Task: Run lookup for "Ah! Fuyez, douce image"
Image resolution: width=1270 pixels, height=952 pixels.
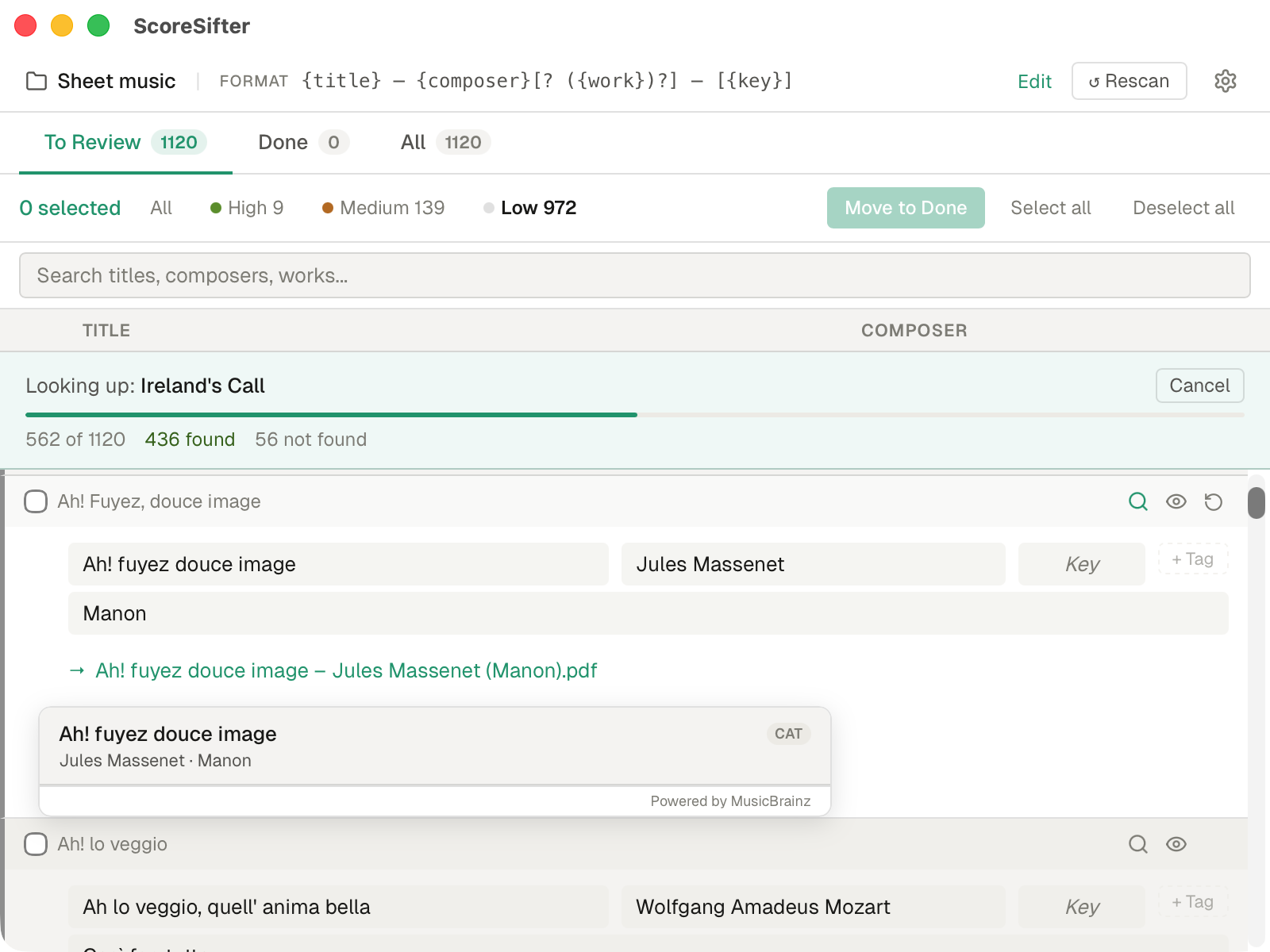Action: 1138,501
